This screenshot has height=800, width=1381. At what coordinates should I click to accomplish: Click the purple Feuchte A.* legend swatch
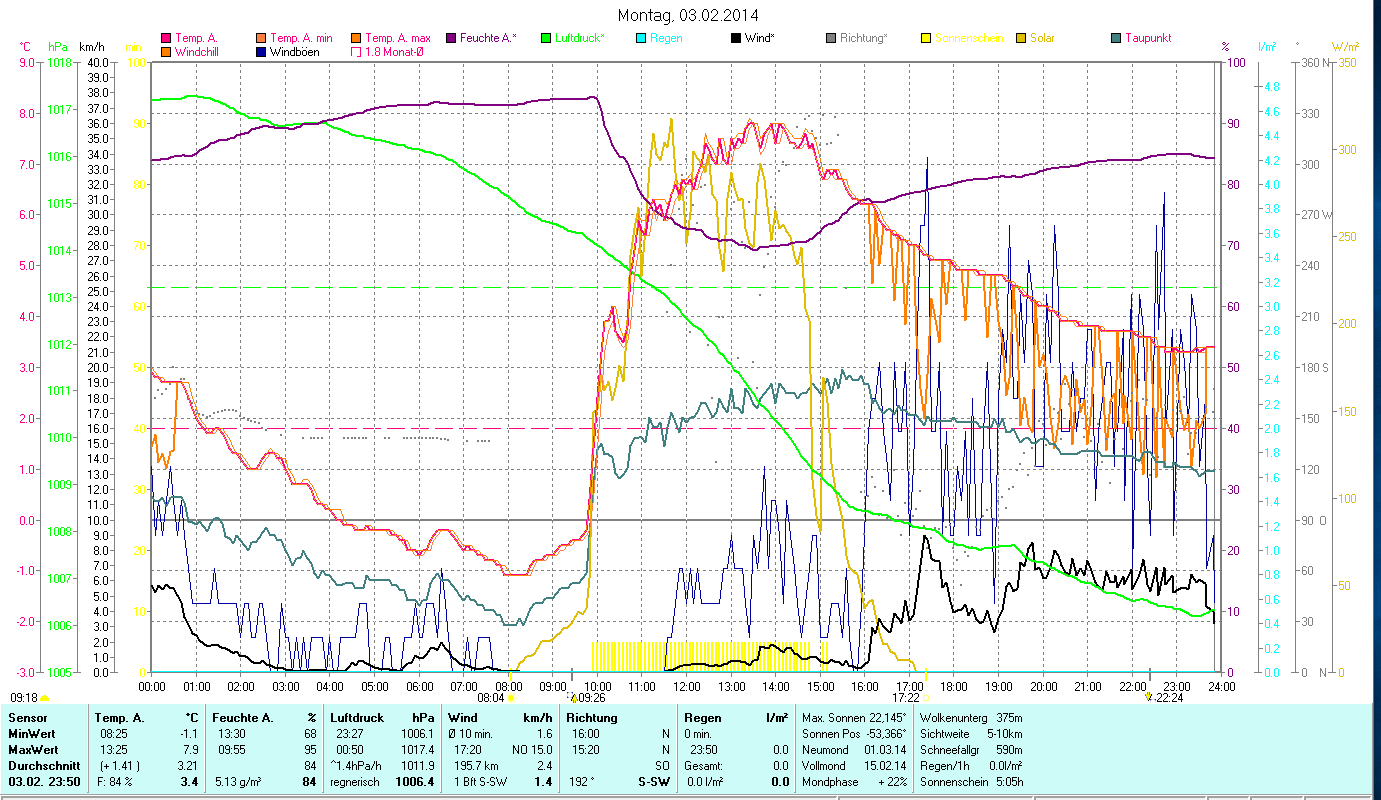450,38
